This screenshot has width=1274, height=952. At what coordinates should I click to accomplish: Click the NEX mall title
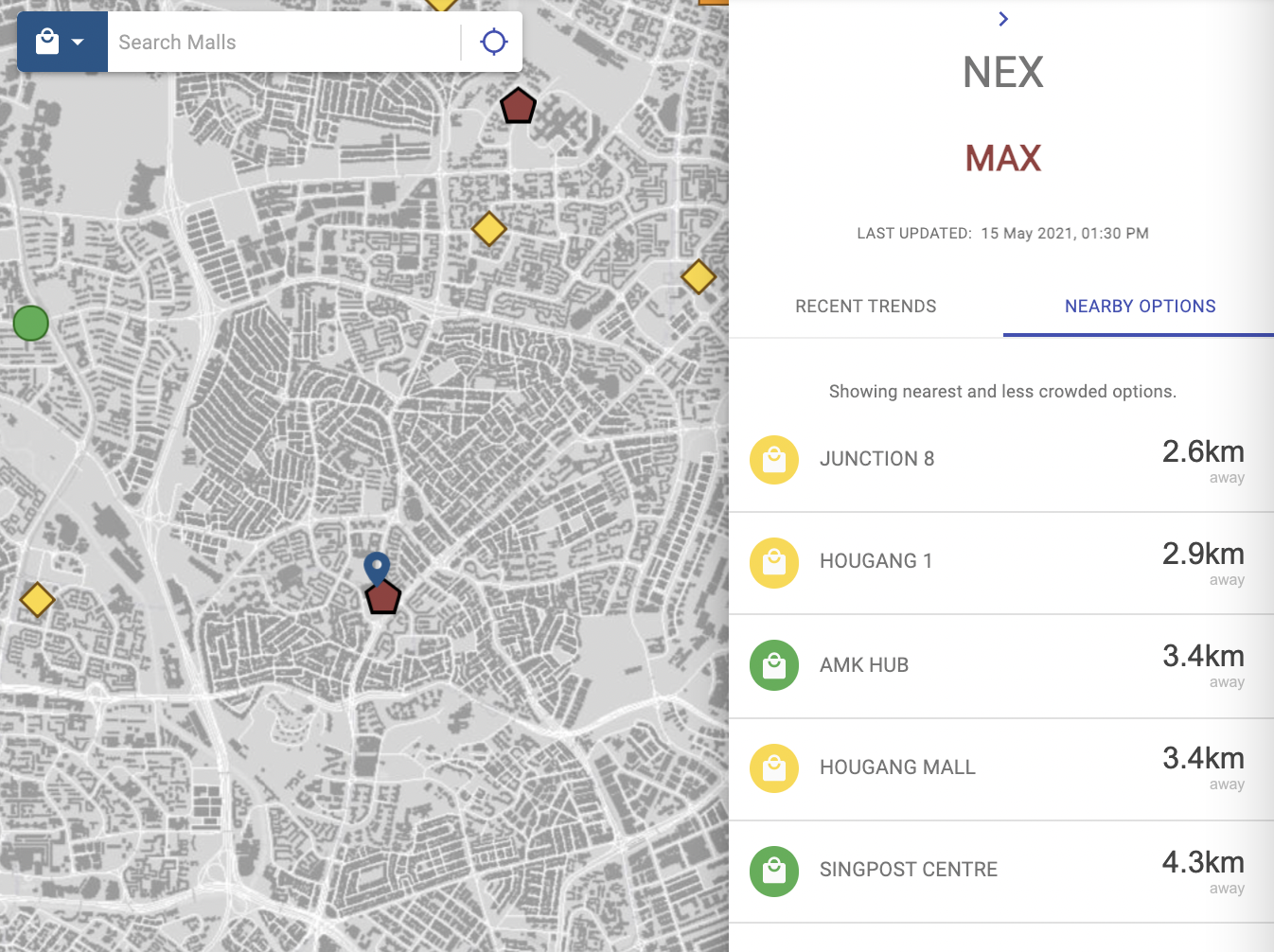click(1003, 73)
